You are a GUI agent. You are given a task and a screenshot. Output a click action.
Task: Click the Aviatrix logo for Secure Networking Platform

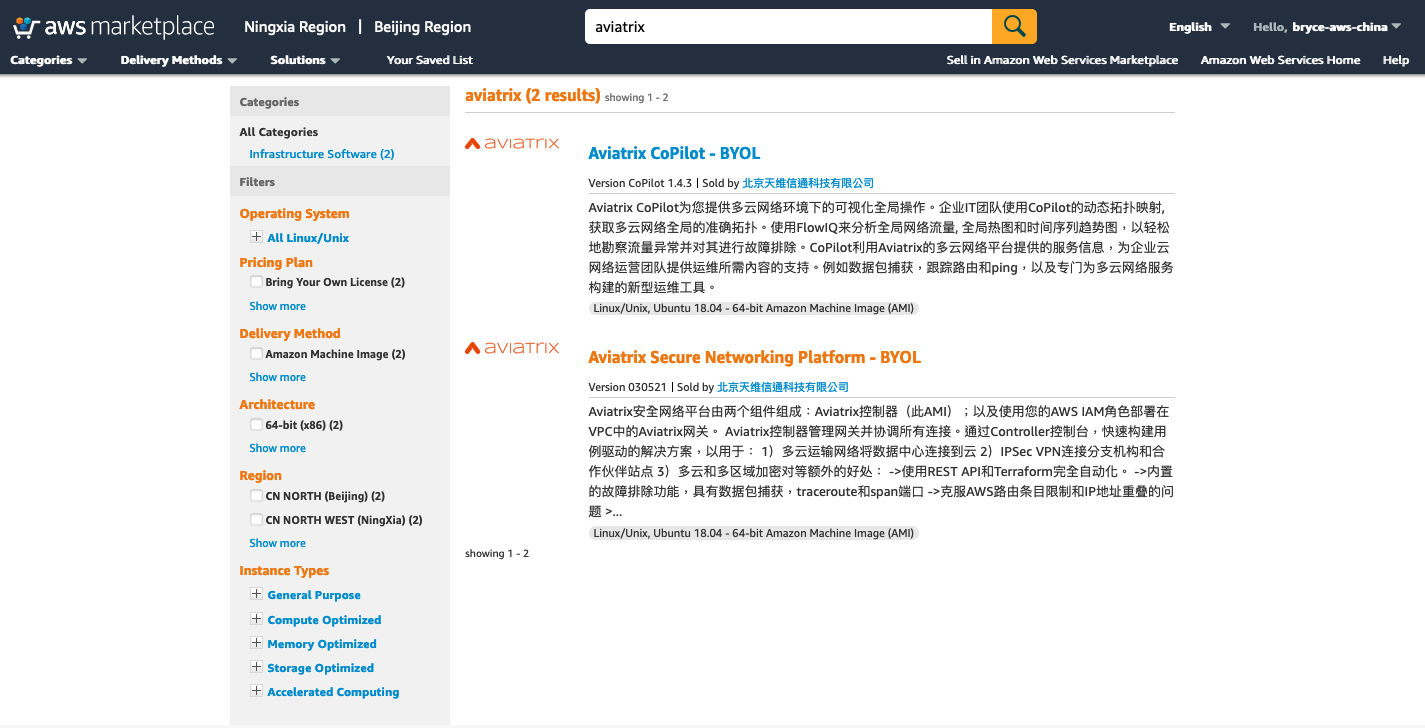tap(512, 347)
